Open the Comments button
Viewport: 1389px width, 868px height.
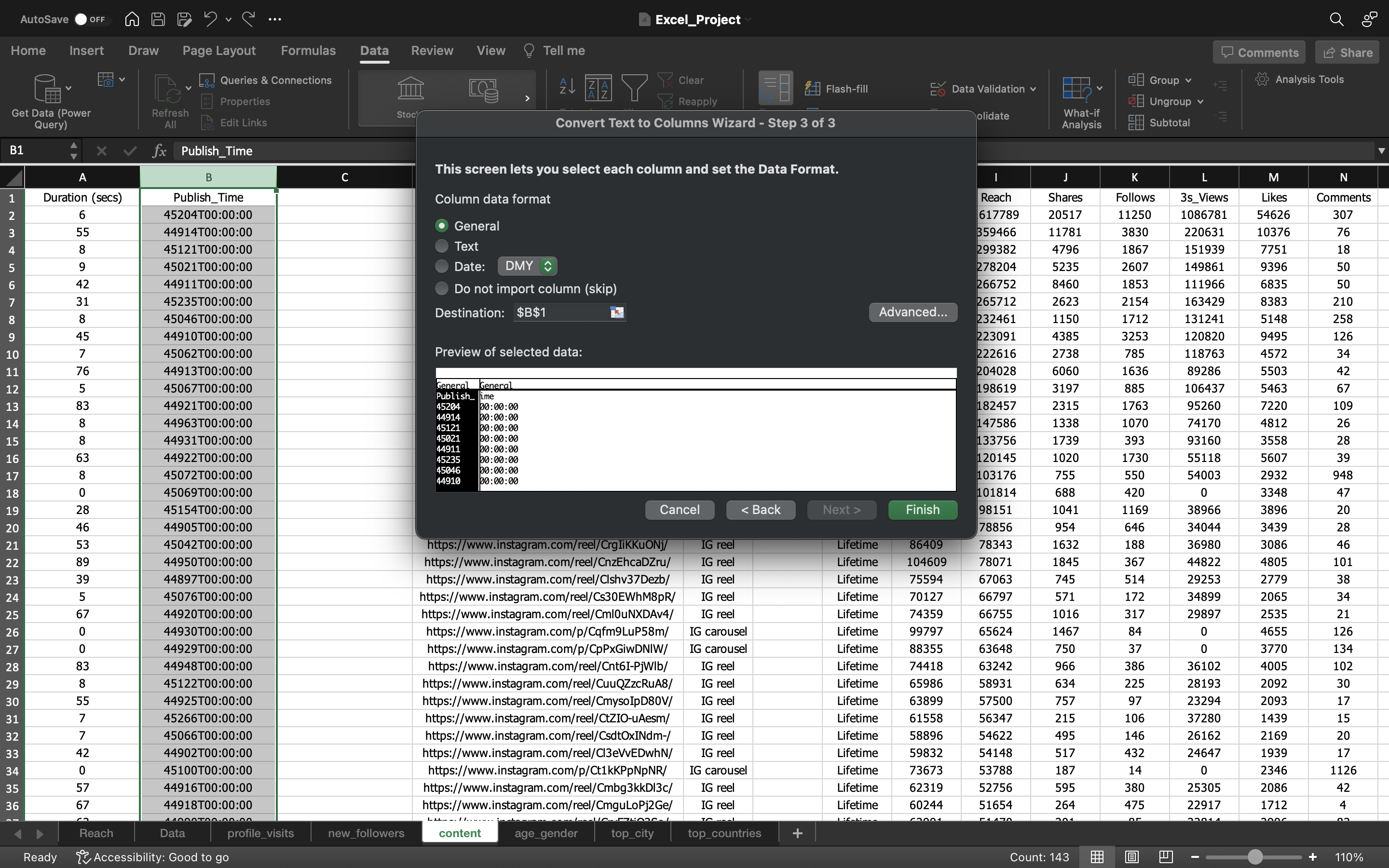point(1259,52)
